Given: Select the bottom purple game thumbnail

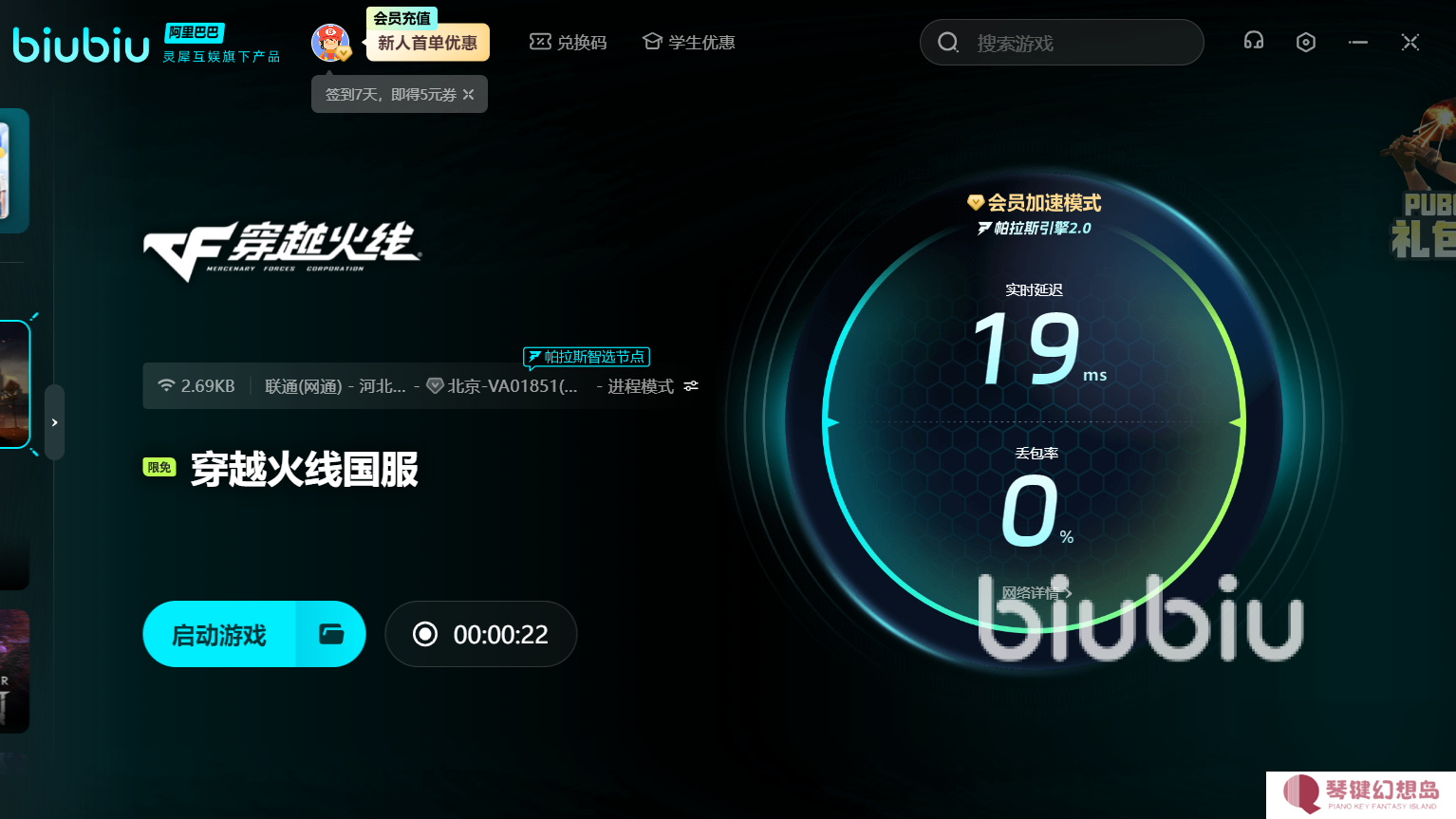Looking at the screenshot, I should pyautogui.click(x=14, y=672).
